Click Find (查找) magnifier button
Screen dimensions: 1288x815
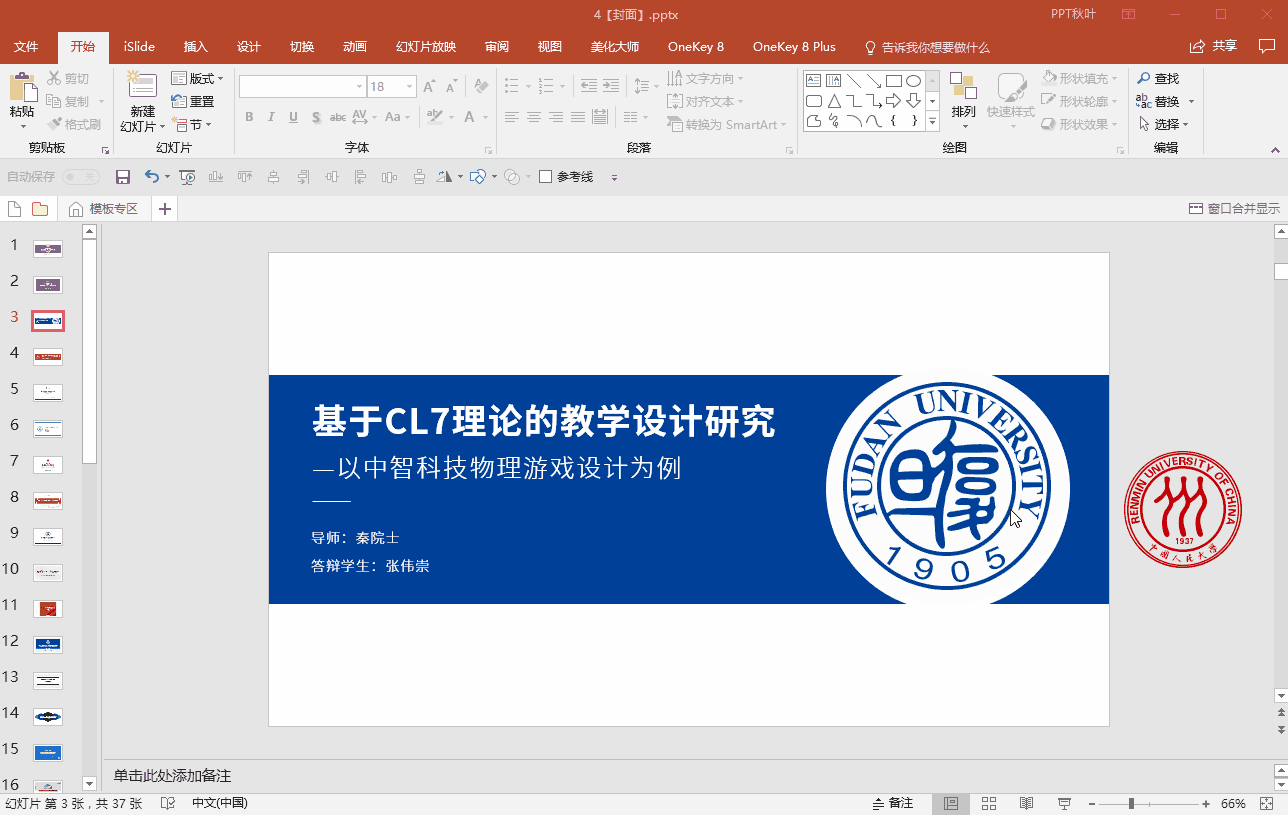(x=1158, y=78)
